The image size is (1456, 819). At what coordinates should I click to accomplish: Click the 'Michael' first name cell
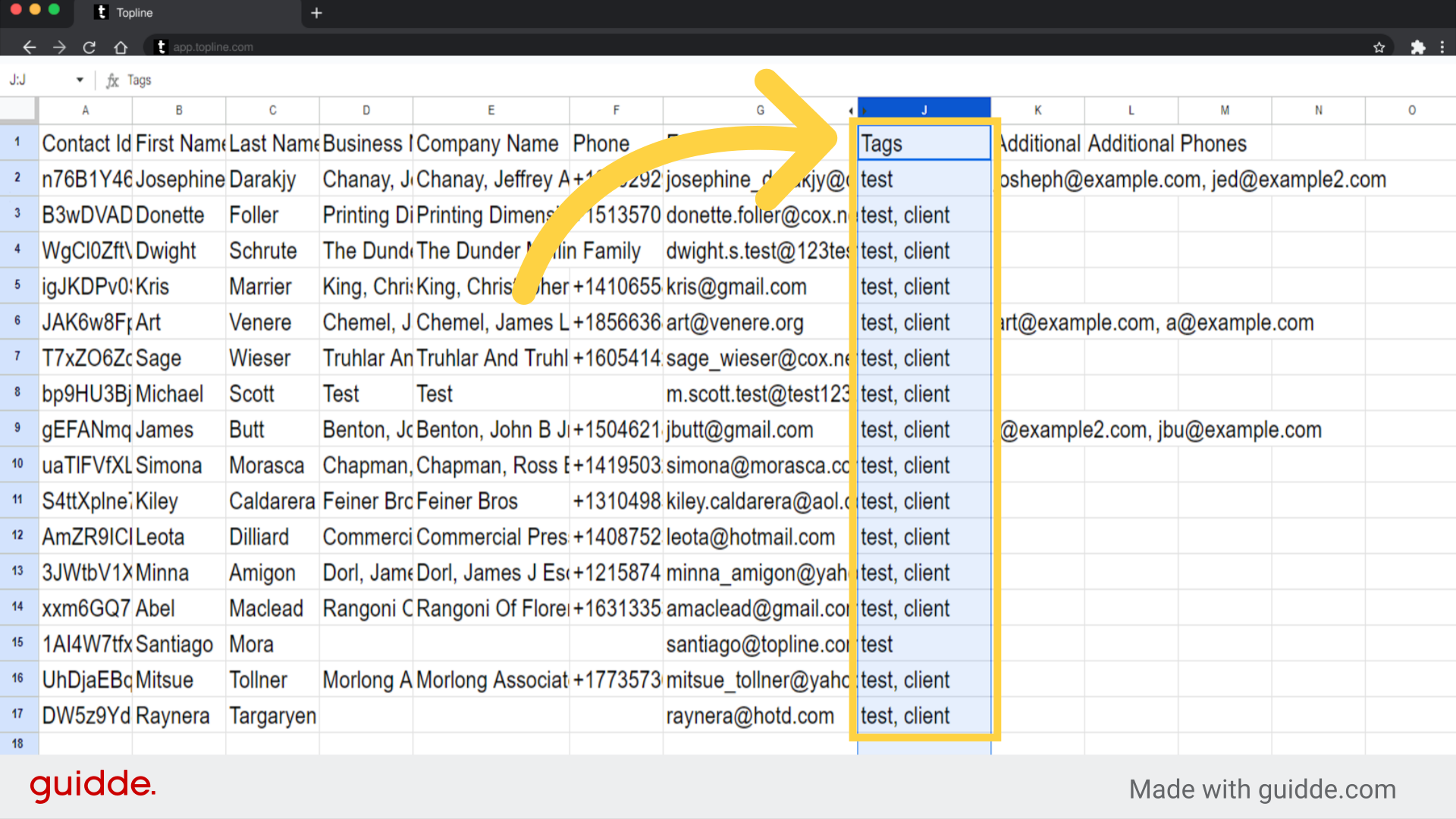coord(179,394)
